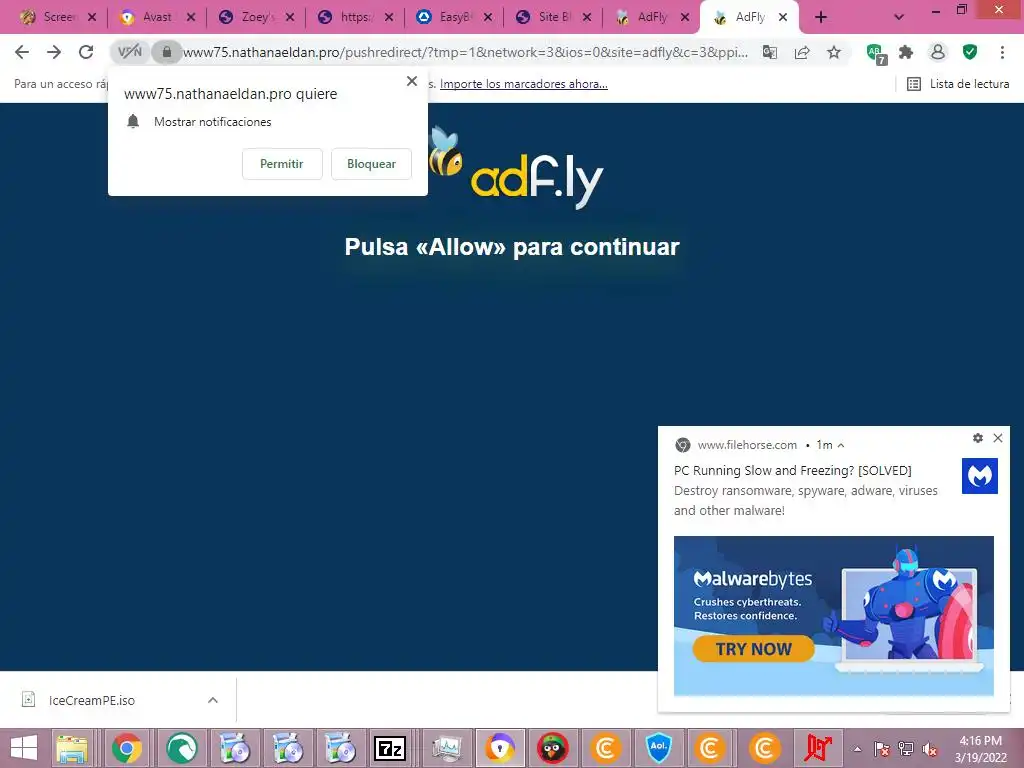Click the Pulsa Allow para continuar heading

pos(512,247)
